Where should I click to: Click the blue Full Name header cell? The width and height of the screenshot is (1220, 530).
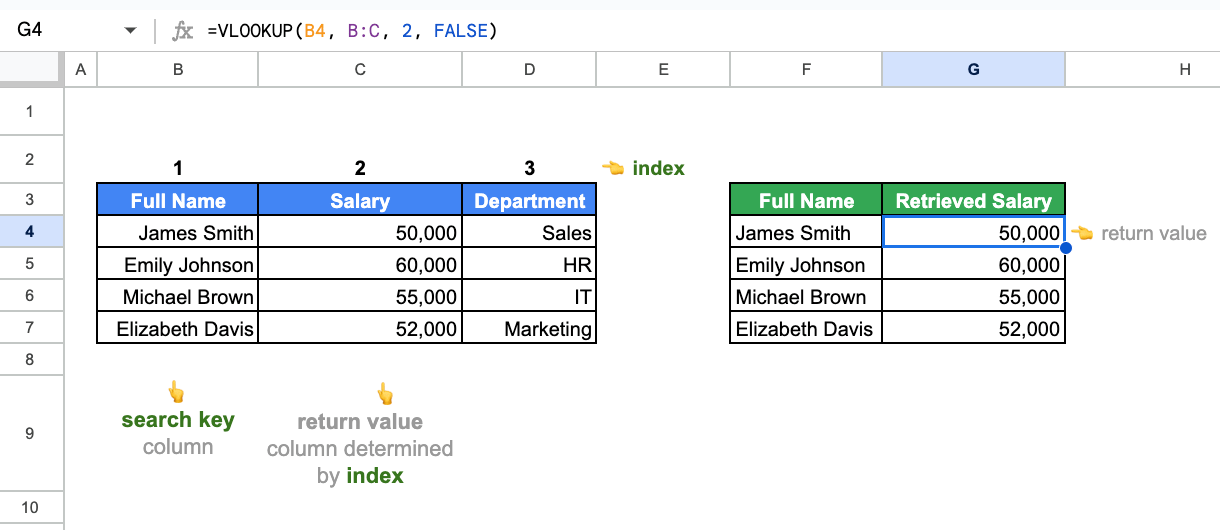coord(178,200)
